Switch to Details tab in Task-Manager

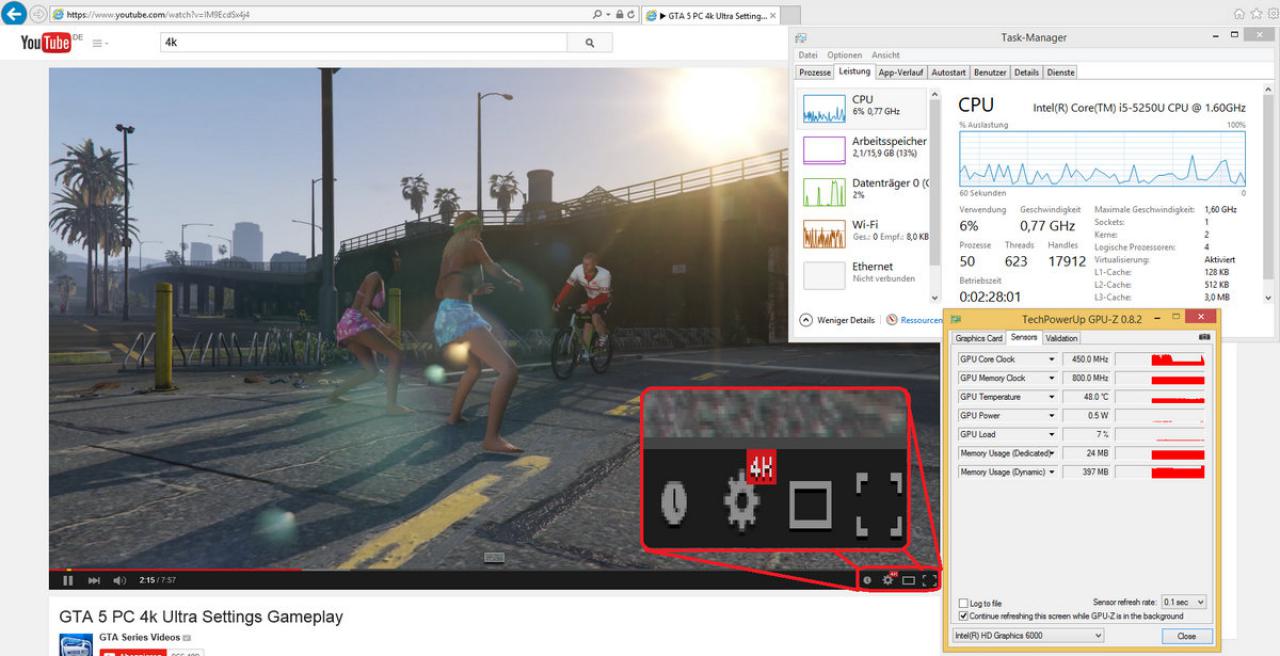pos(1026,72)
